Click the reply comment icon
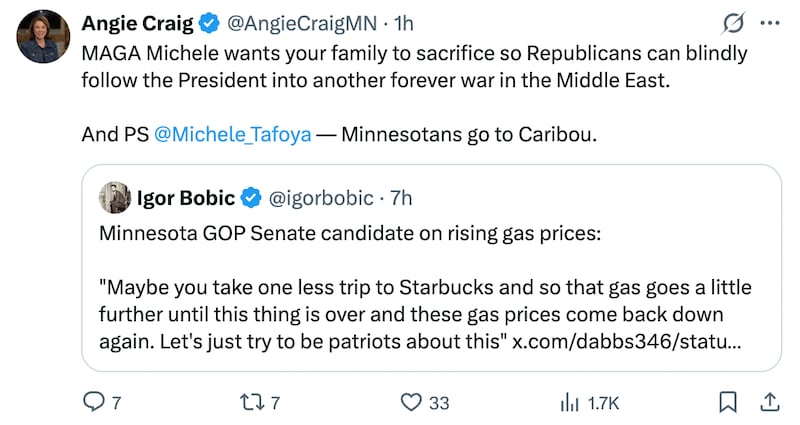 (93, 402)
